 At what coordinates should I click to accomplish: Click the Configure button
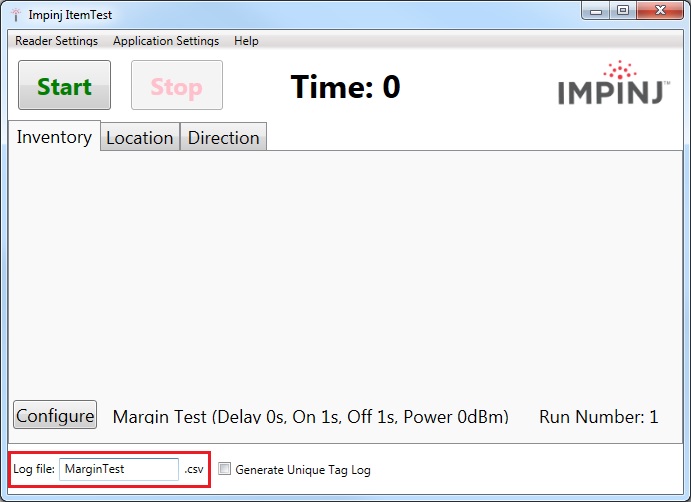(x=55, y=415)
